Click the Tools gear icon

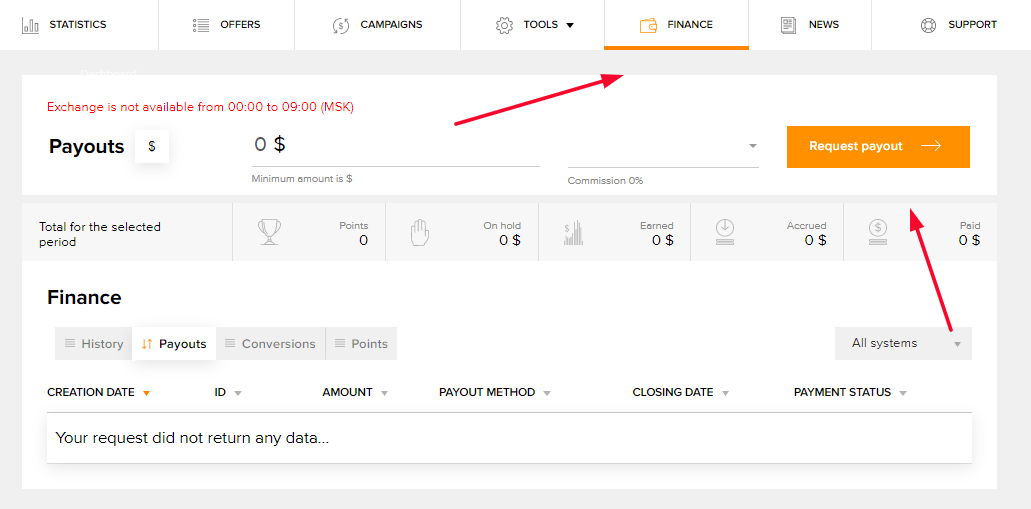pos(504,25)
